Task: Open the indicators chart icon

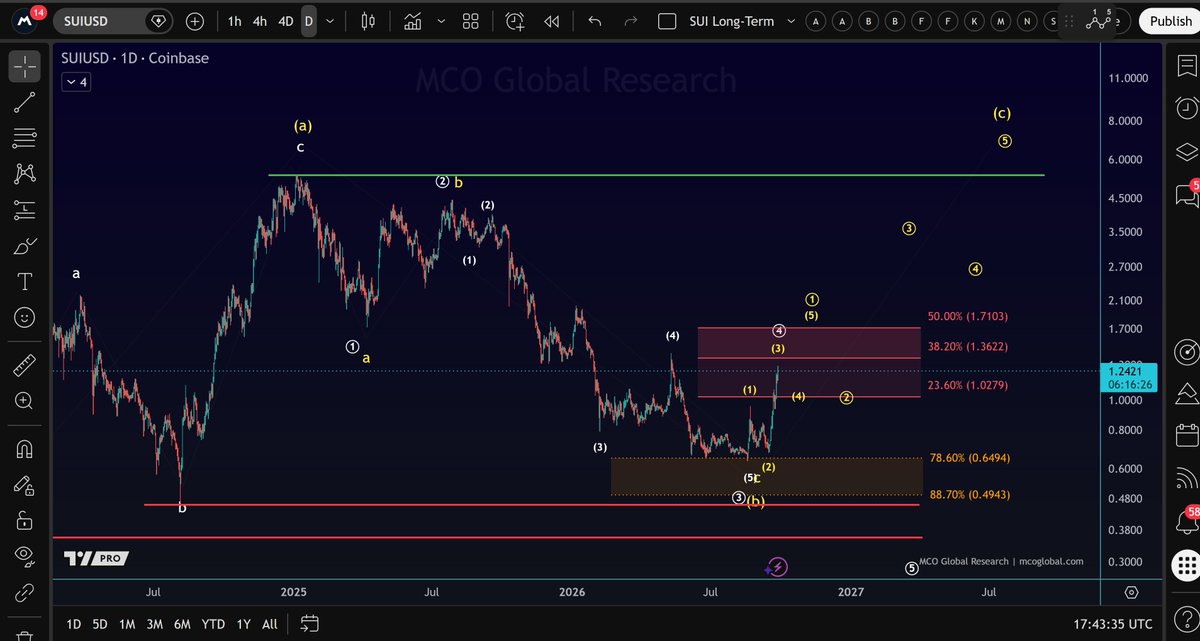Action: (411, 21)
